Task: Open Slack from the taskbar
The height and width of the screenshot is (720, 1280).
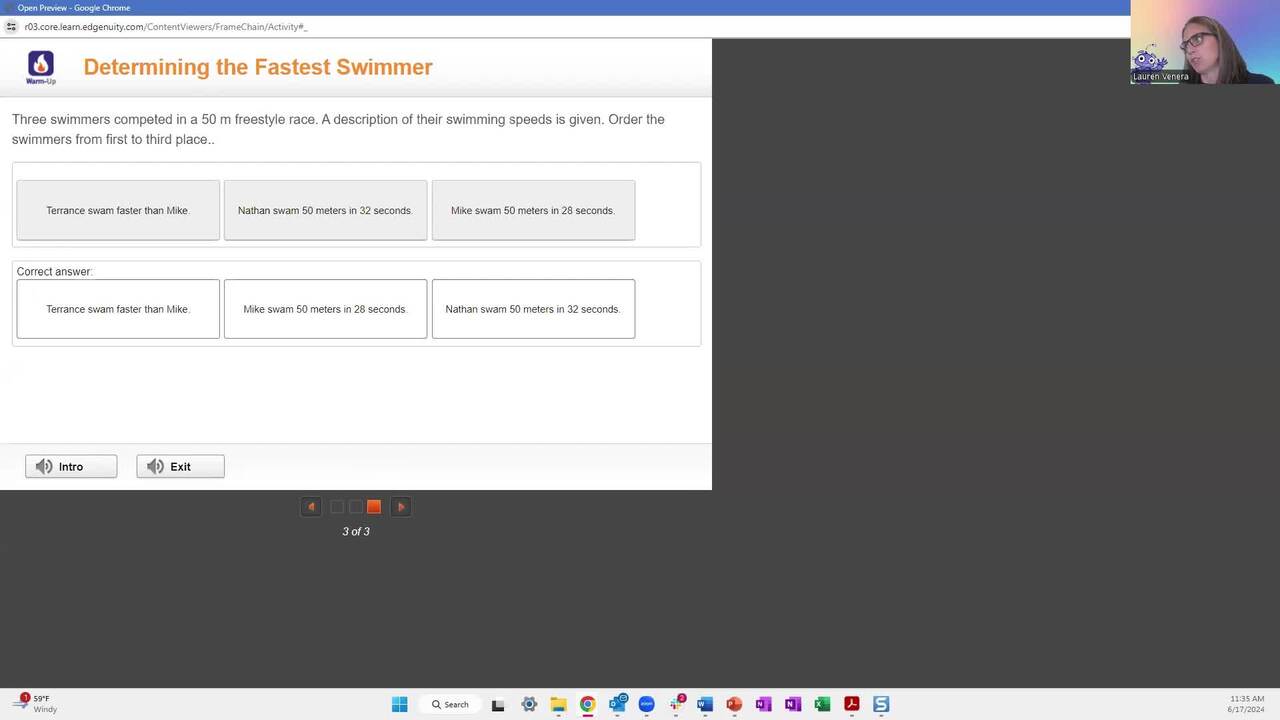Action: [676, 704]
